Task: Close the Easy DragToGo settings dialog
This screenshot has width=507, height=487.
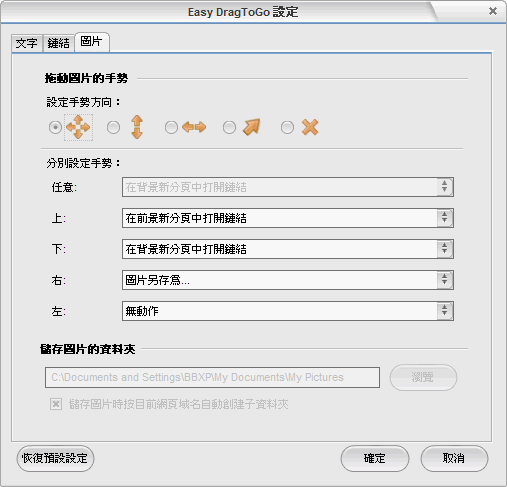Action: click(x=493, y=11)
